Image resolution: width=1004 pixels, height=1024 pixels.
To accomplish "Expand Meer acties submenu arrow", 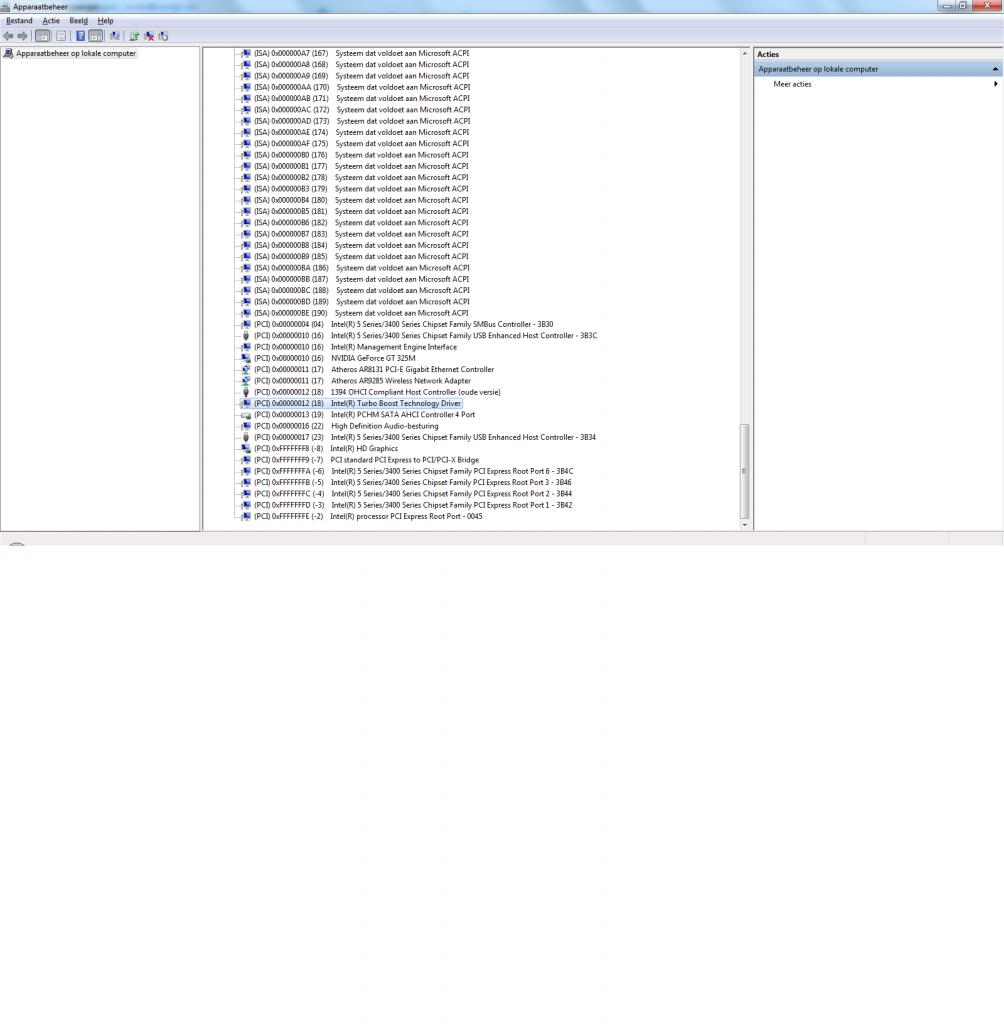I will 996,84.
